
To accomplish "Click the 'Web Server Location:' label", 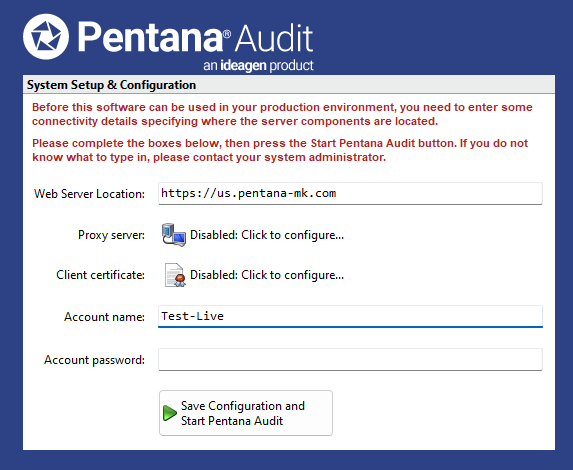I will click(x=89, y=194).
